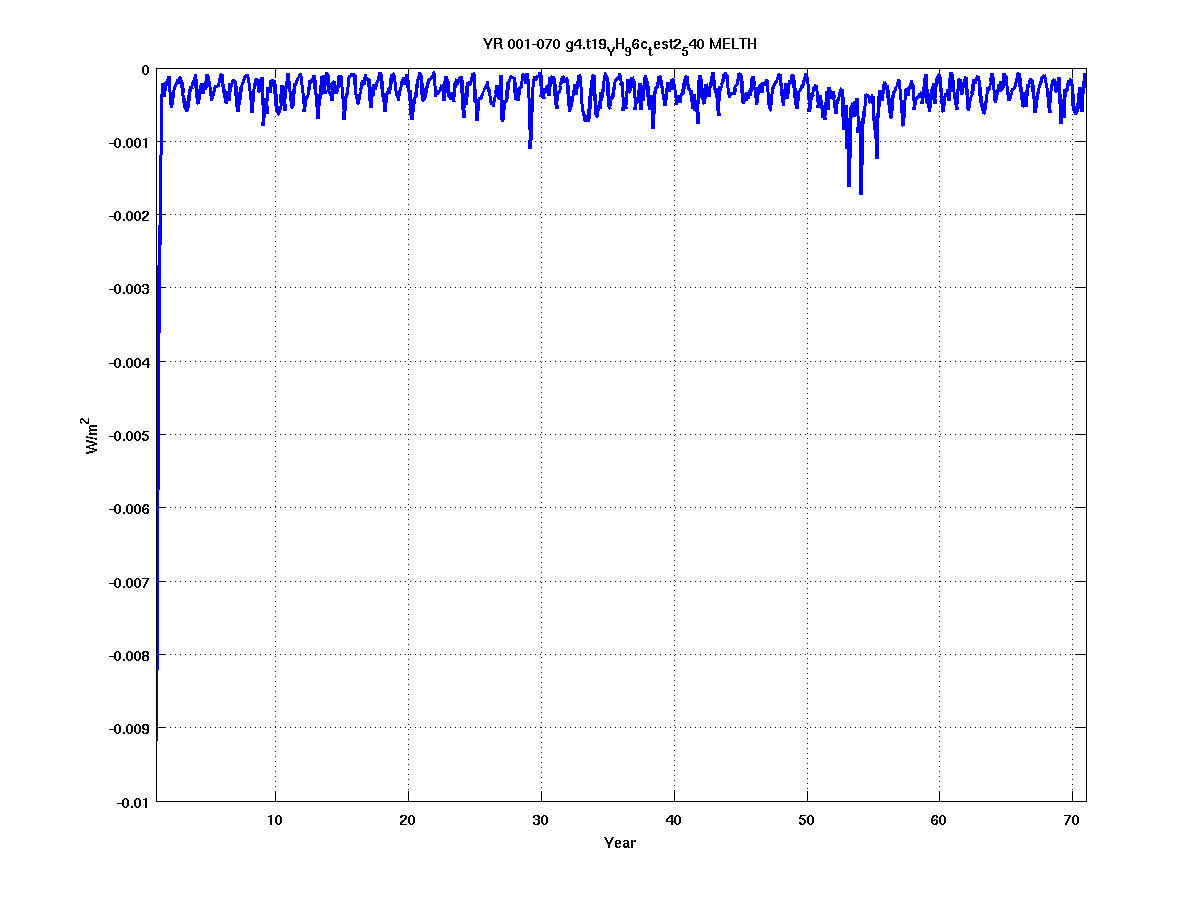
Task: Click x-axis tick label 50
Action: 807,820
